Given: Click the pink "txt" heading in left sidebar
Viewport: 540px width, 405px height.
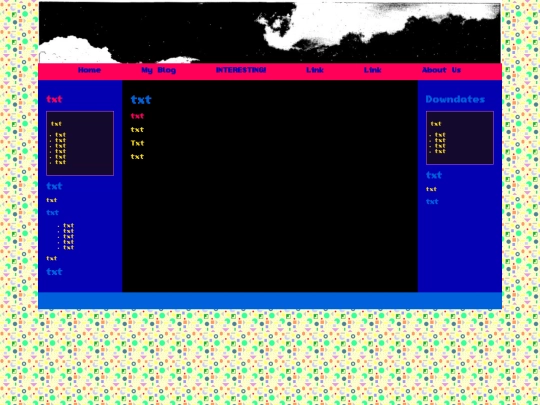Looking at the screenshot, I should coord(54,99).
